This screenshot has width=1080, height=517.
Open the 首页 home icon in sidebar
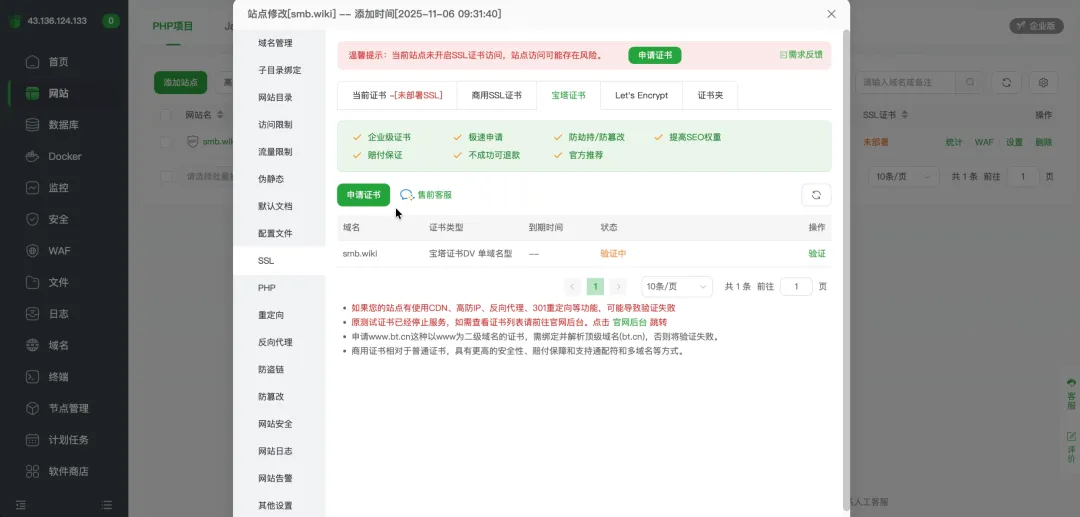(x=32, y=62)
